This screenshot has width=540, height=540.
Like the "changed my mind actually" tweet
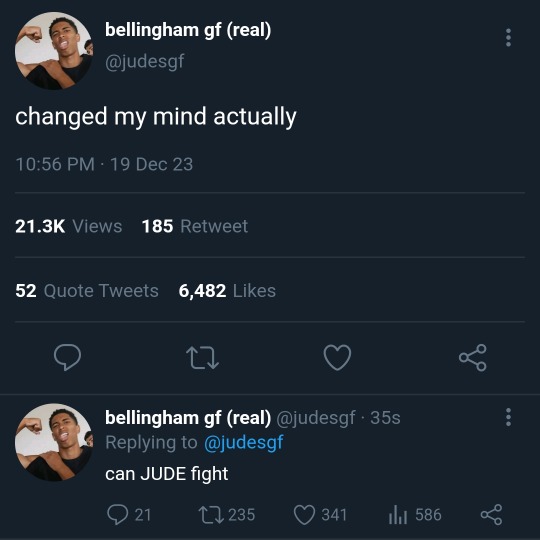click(x=337, y=357)
